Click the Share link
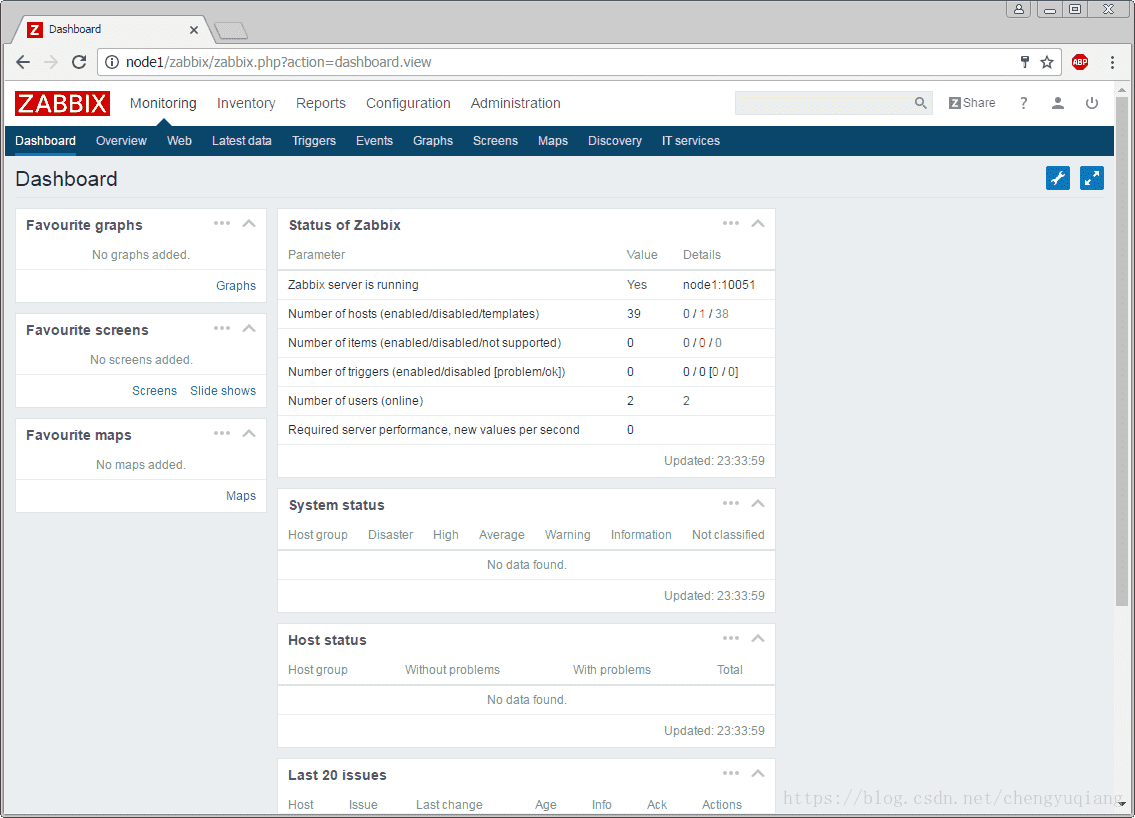 [x=972, y=103]
